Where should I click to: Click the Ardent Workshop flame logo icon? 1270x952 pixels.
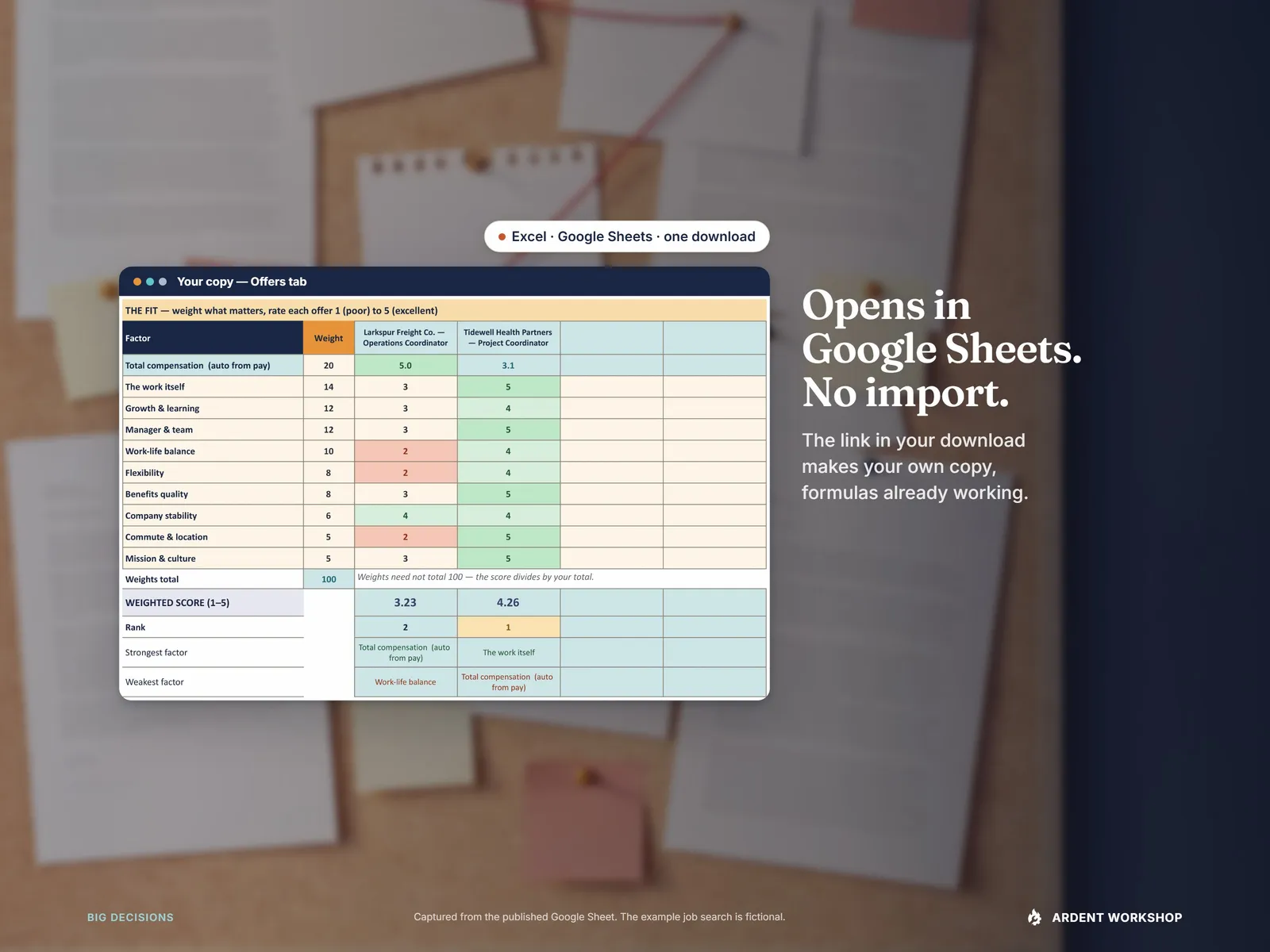(1034, 917)
